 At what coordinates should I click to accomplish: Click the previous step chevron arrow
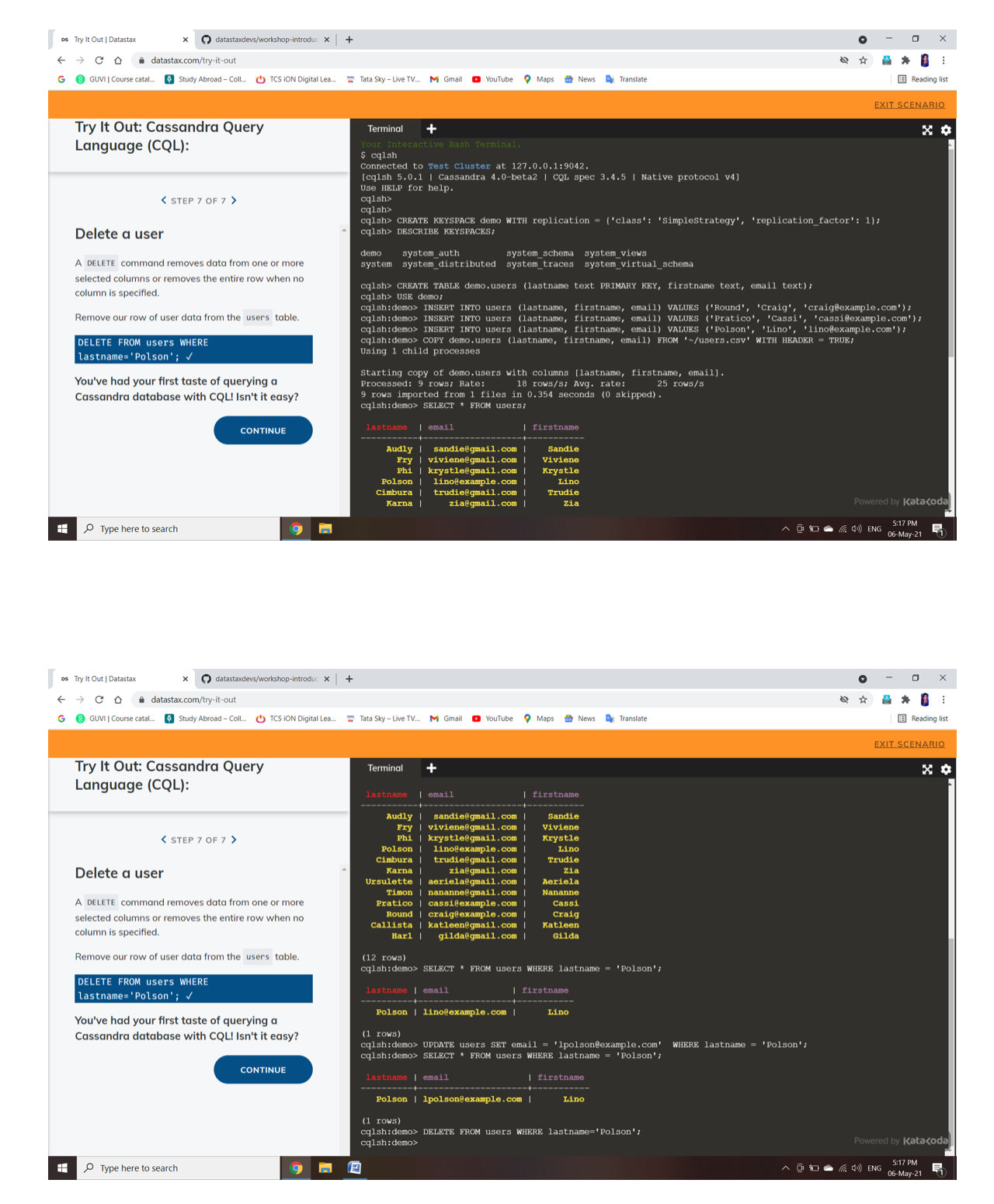pos(162,200)
